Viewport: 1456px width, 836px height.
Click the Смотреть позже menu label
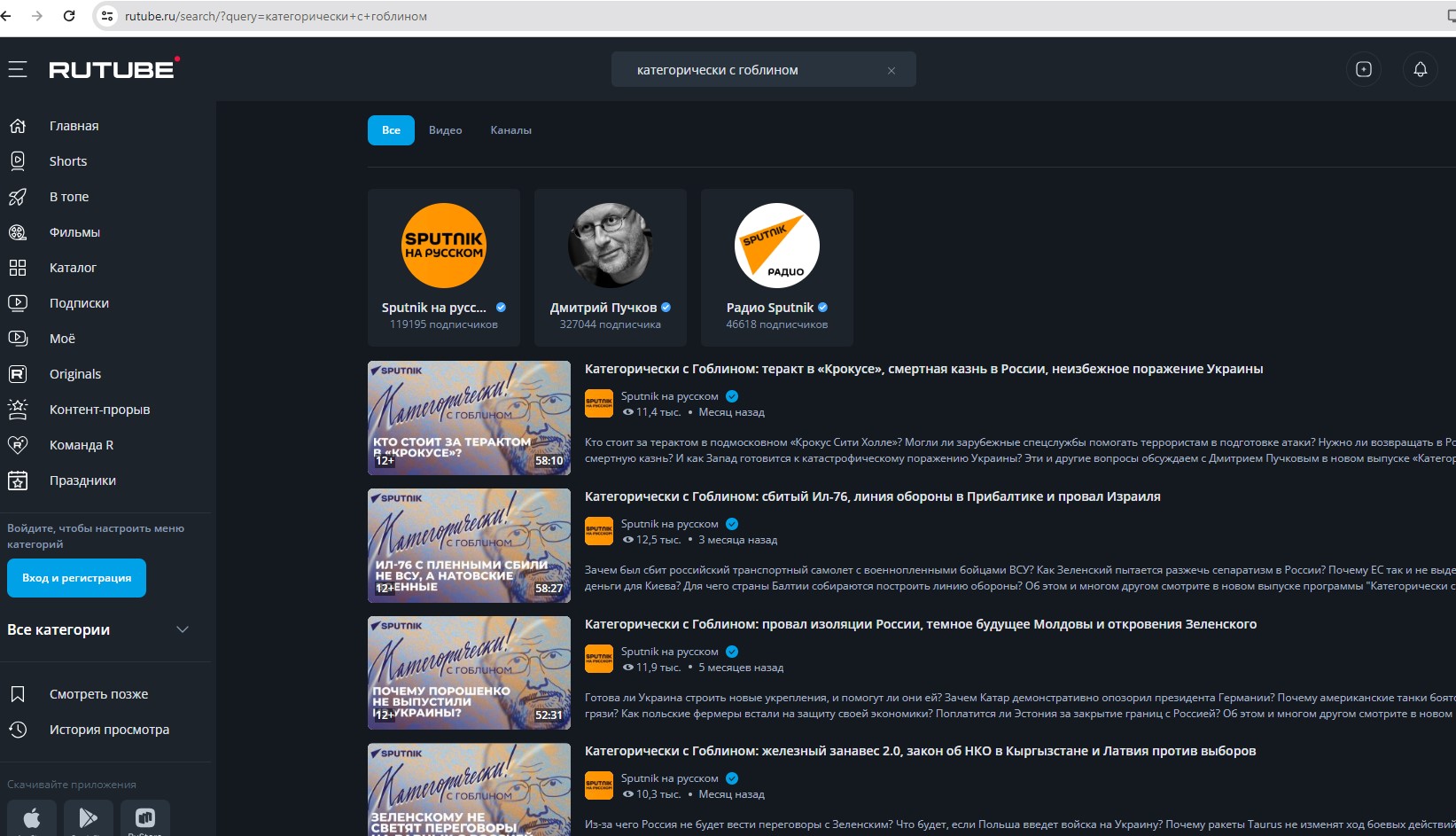(99, 694)
